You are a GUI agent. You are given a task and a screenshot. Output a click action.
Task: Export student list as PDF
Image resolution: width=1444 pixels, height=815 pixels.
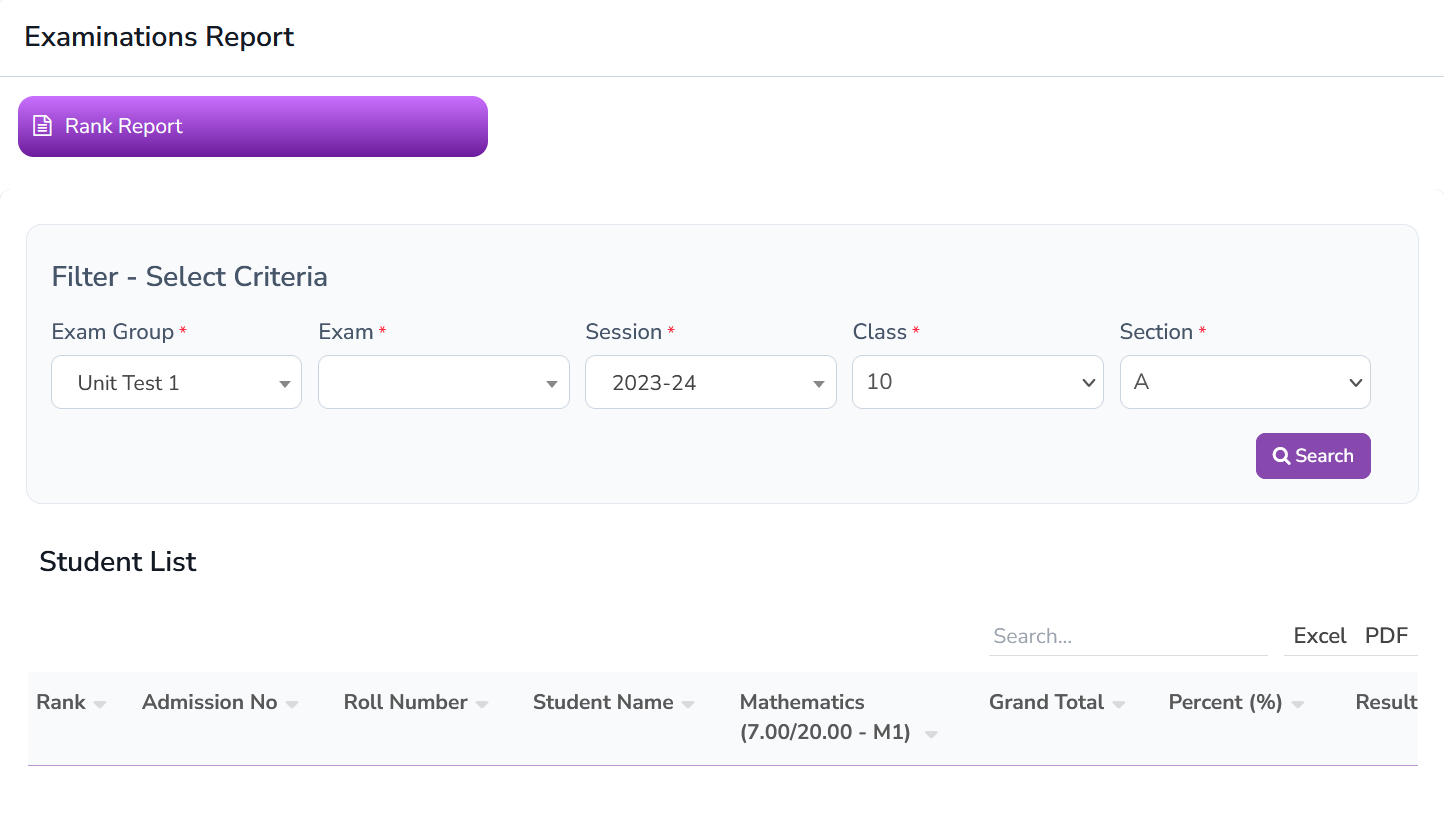point(1386,636)
